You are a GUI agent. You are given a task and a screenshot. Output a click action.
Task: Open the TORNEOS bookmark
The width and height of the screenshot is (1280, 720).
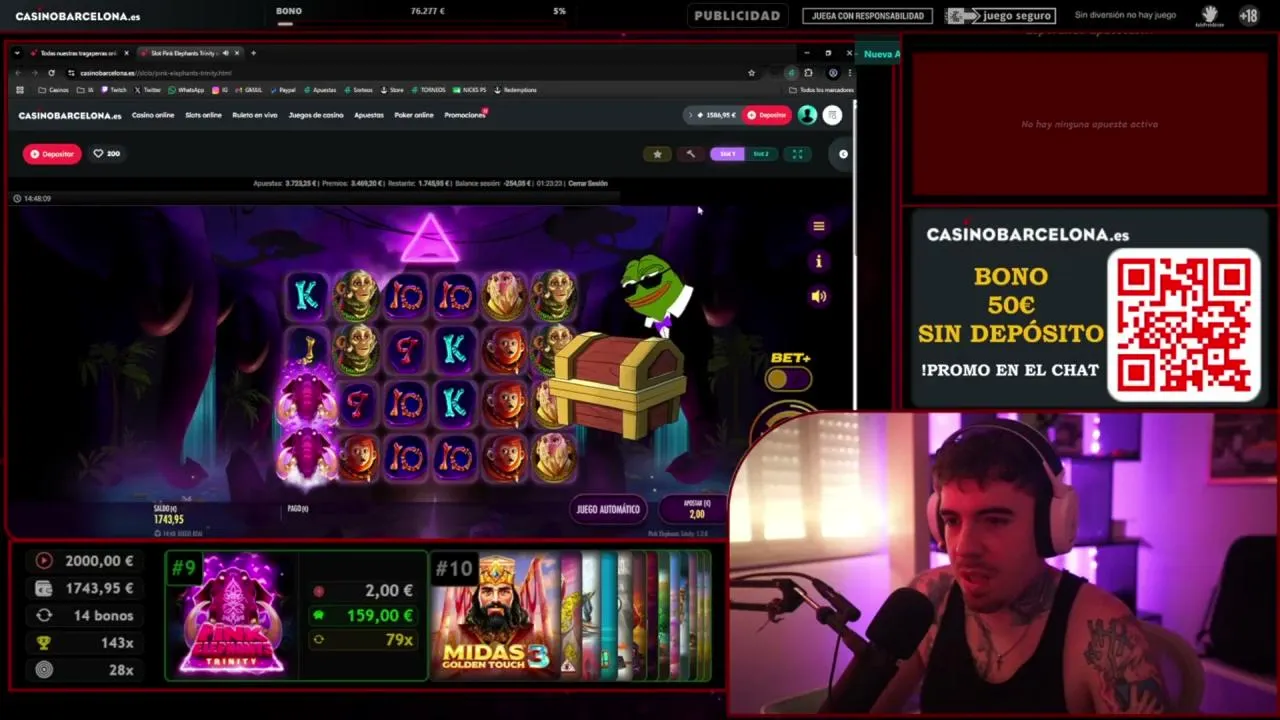[x=428, y=90]
